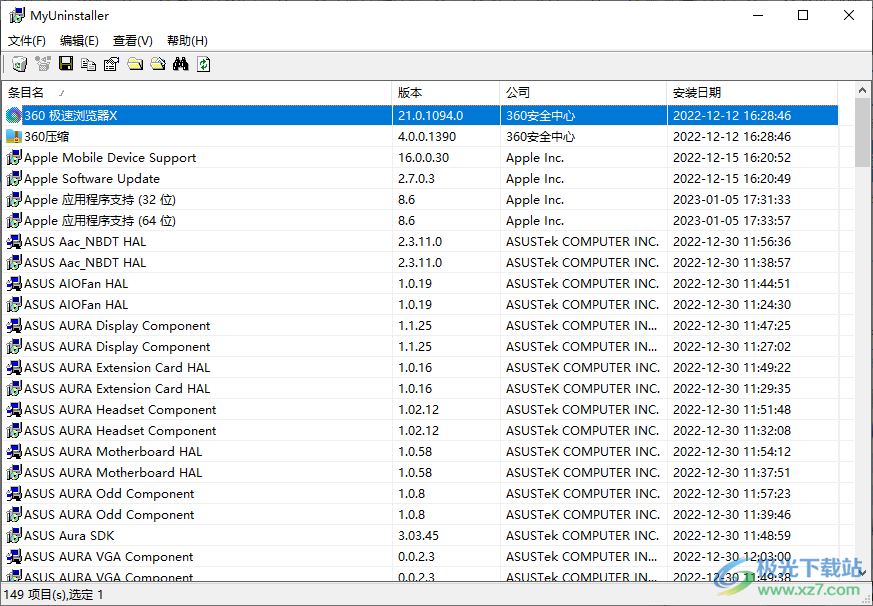Open the install folder with the yellow folder icon

[x=135, y=64]
